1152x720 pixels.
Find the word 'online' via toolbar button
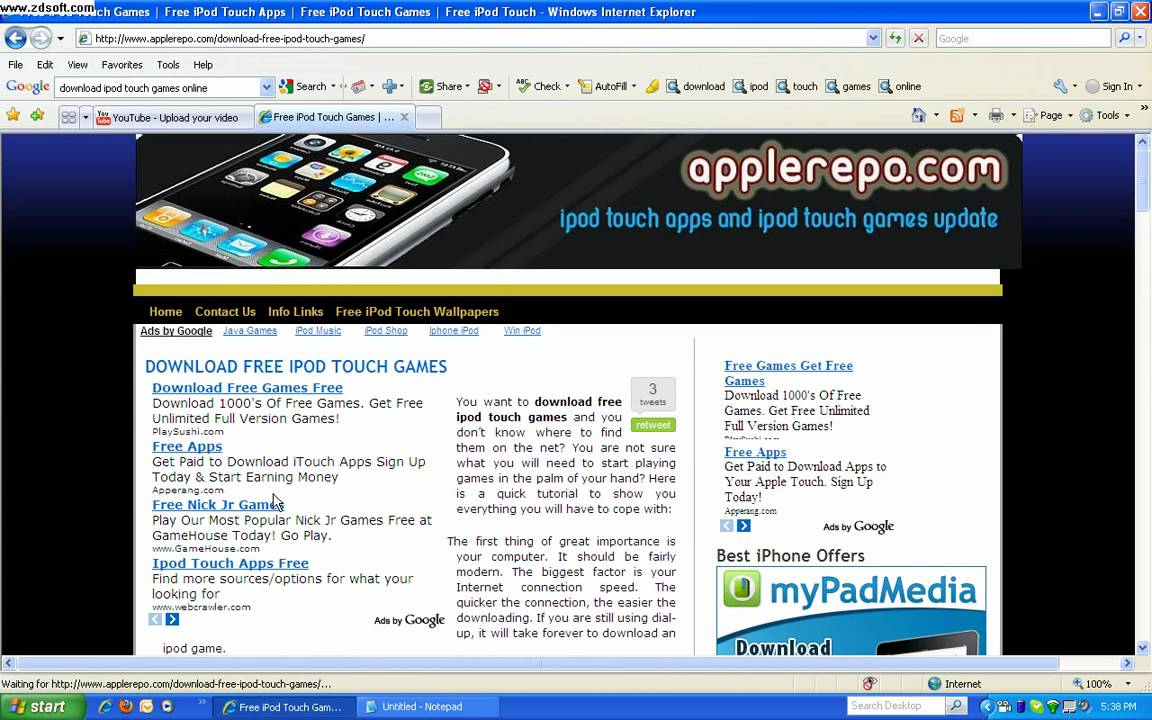pos(900,87)
